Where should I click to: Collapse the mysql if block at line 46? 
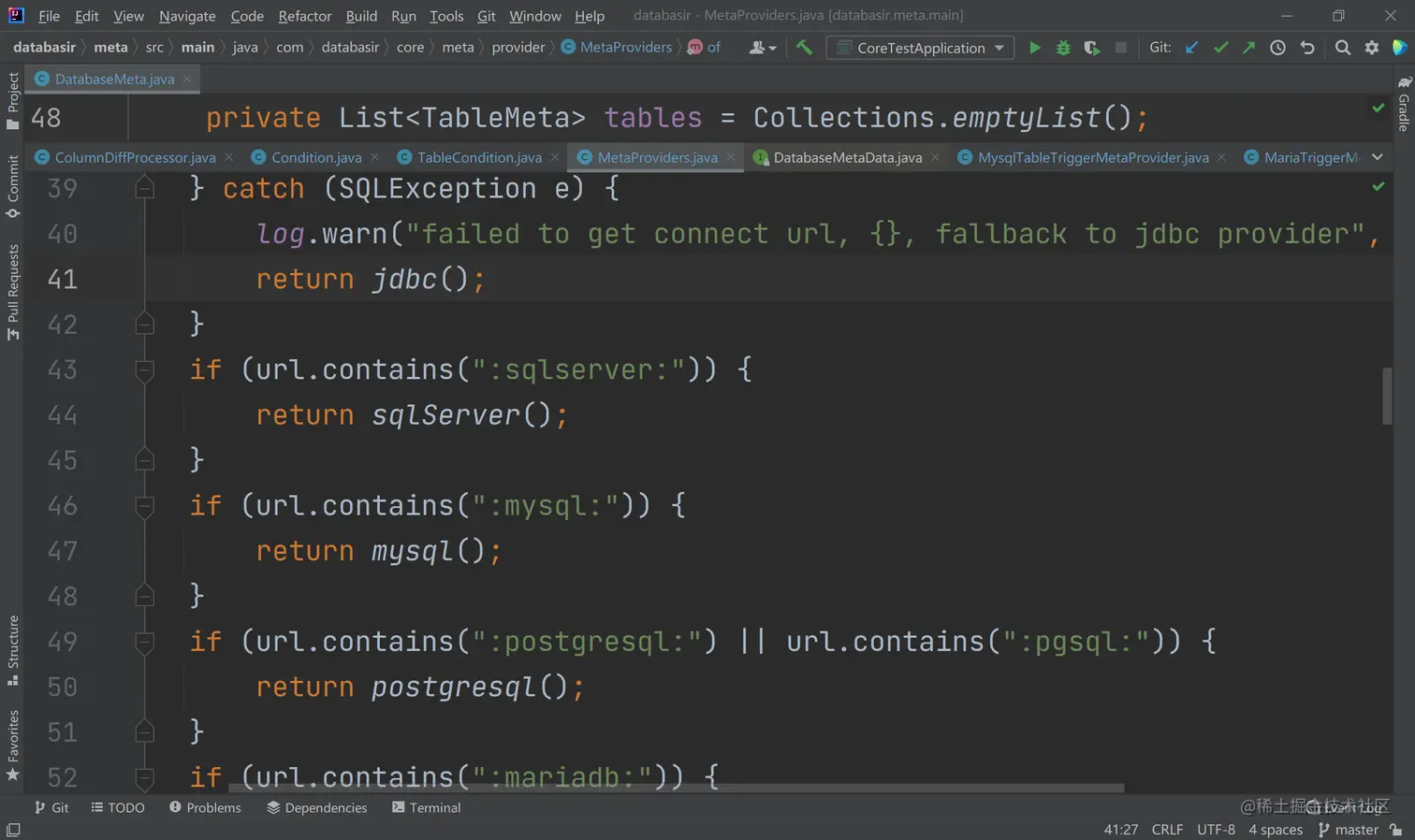click(x=144, y=506)
